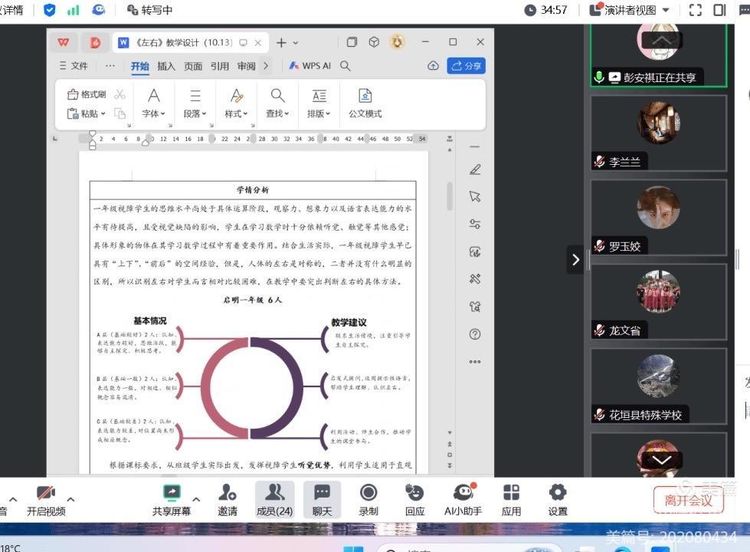This screenshot has width=750, height=552.
Task: Show next participants with down chevron
Action: (x=662, y=460)
